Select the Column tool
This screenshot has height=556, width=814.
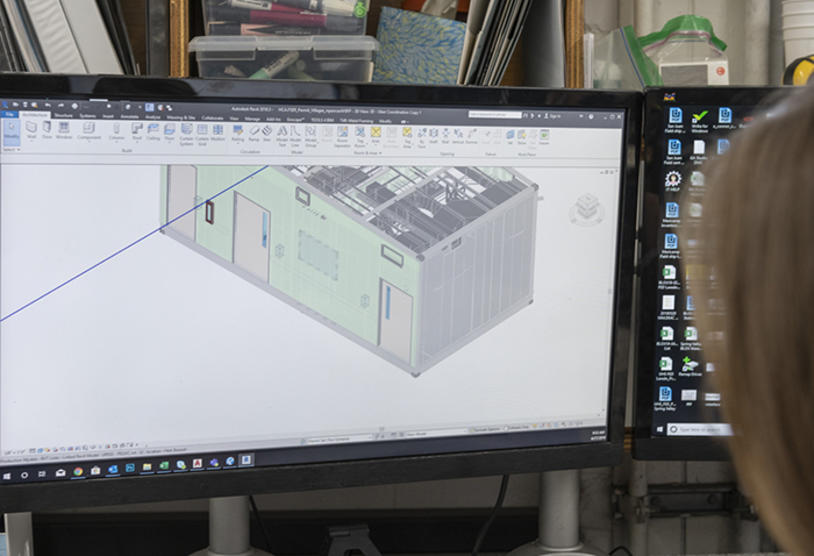click(x=116, y=132)
